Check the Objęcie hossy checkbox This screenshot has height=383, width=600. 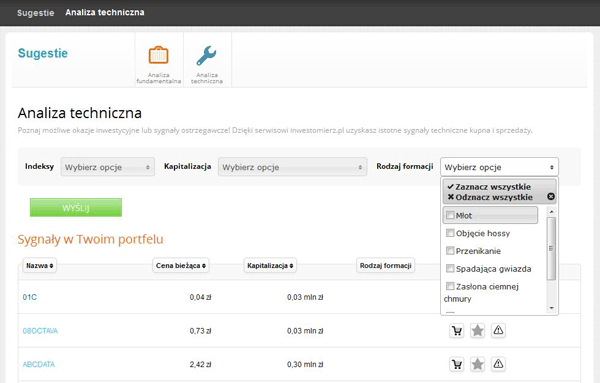click(x=450, y=233)
